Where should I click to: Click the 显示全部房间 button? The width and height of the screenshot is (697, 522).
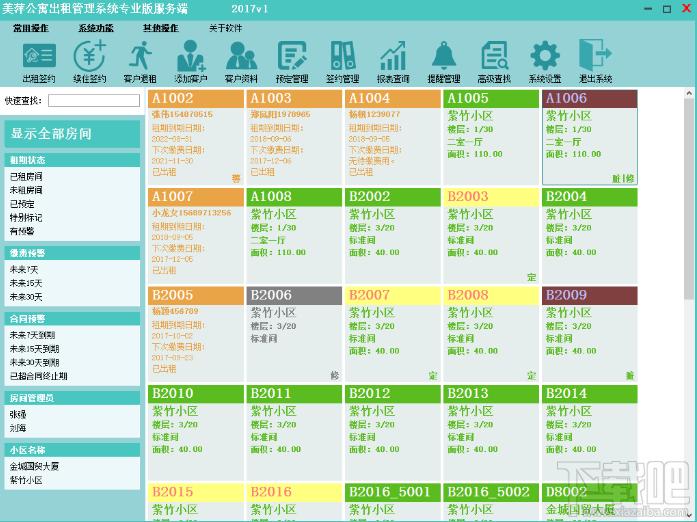(72, 133)
